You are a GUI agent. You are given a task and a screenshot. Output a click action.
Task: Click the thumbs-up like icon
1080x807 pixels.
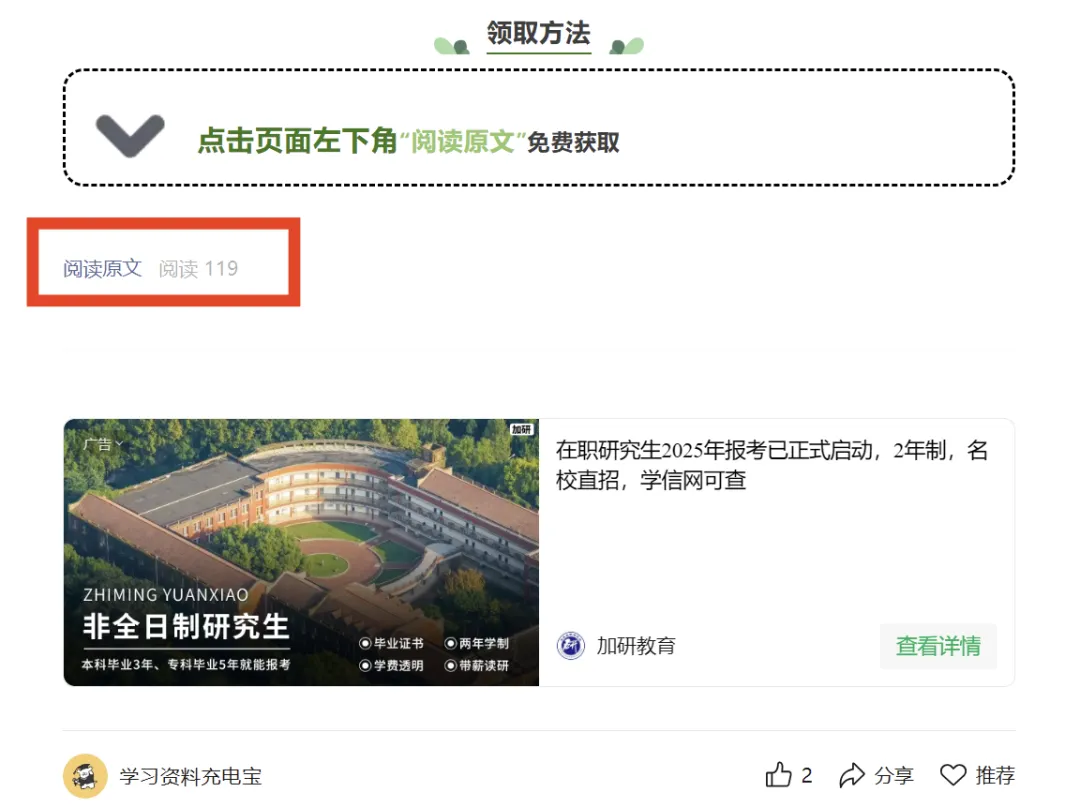coord(778,775)
